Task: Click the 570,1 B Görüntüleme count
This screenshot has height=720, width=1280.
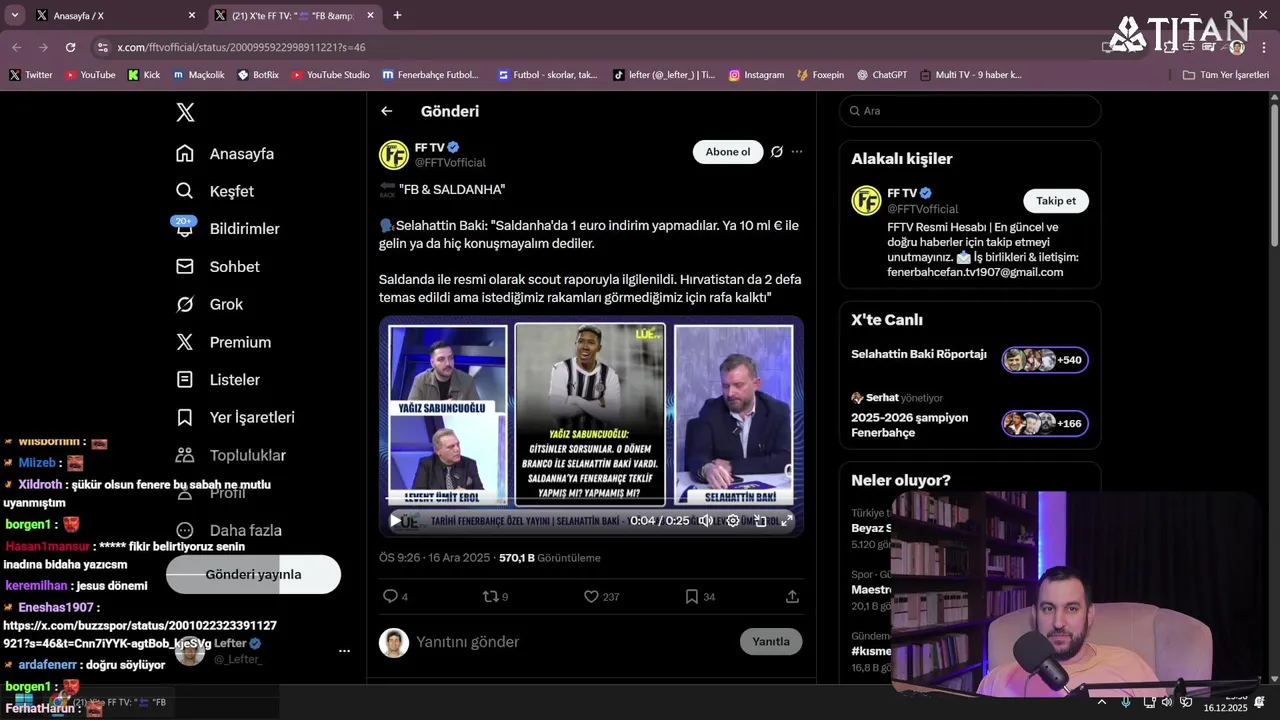Action: click(x=550, y=558)
